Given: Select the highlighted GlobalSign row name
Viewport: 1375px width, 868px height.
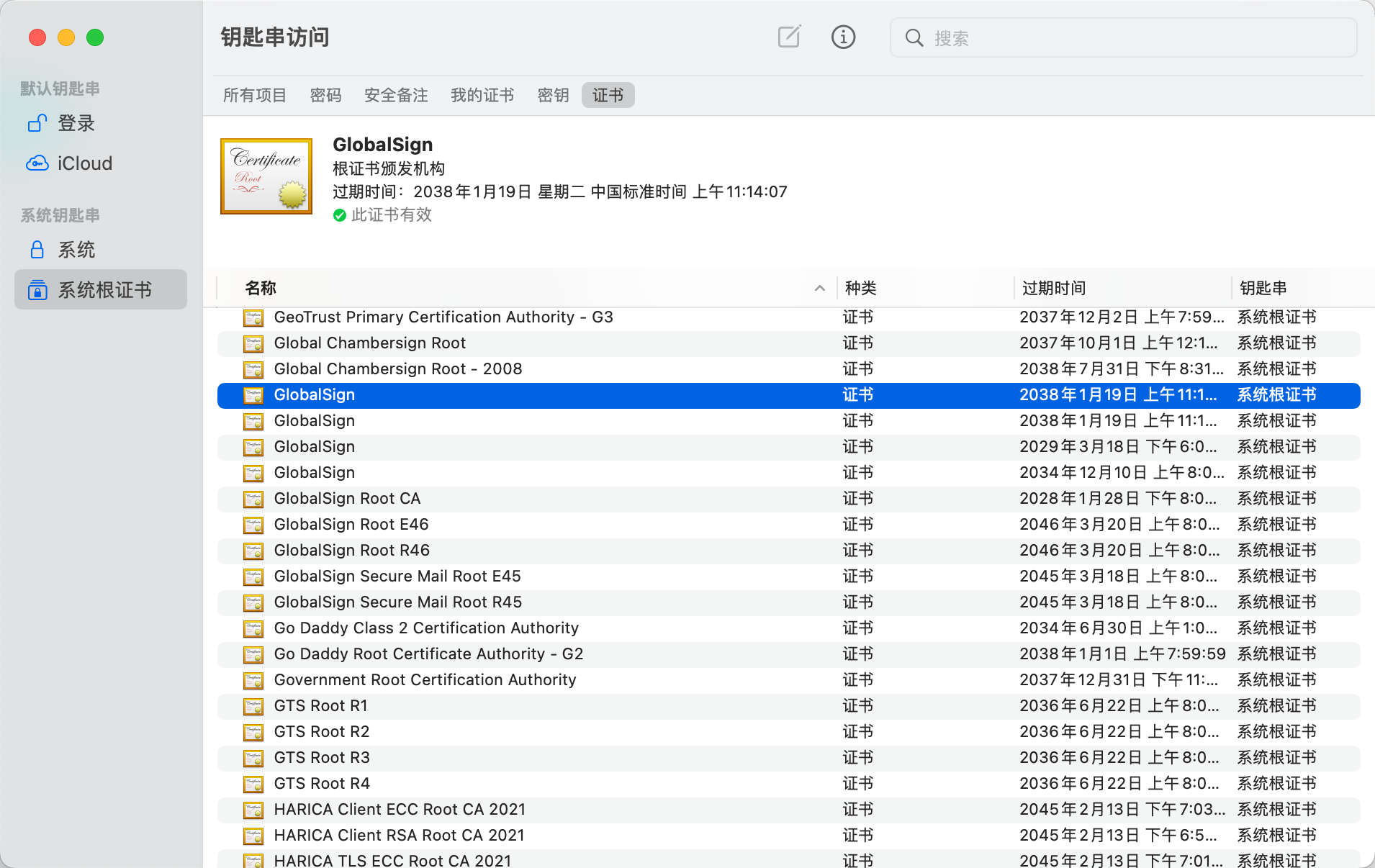Looking at the screenshot, I should [x=315, y=394].
